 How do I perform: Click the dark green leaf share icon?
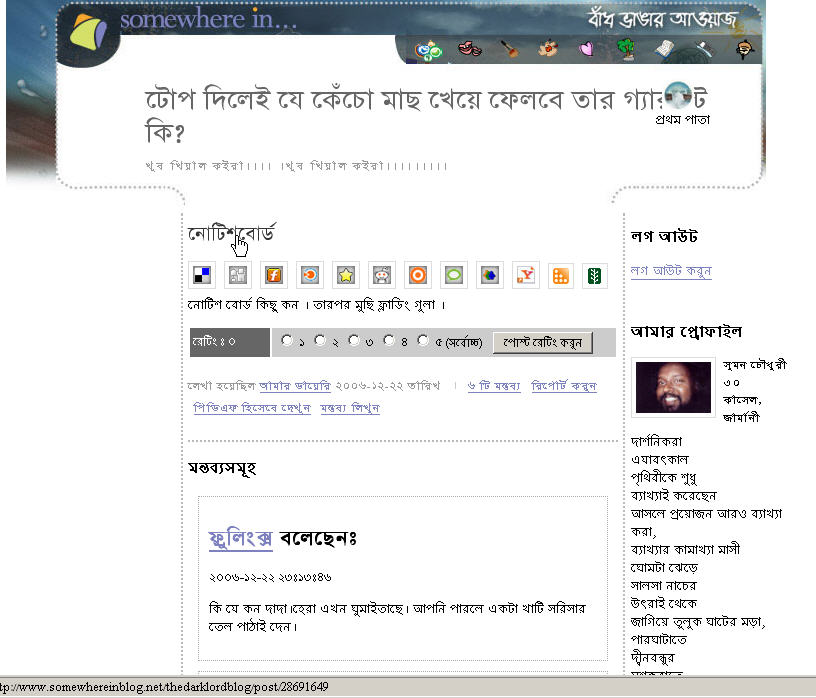pos(594,275)
